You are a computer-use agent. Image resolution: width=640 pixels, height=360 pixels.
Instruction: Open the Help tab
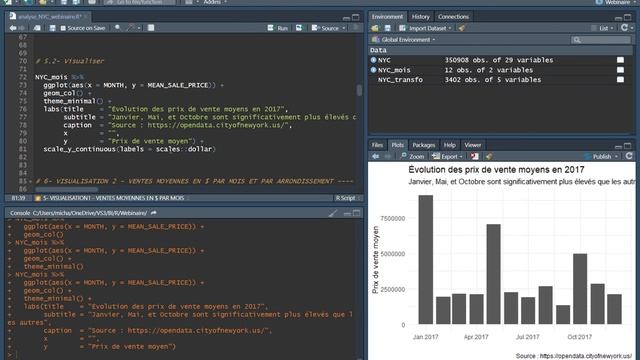pos(449,145)
